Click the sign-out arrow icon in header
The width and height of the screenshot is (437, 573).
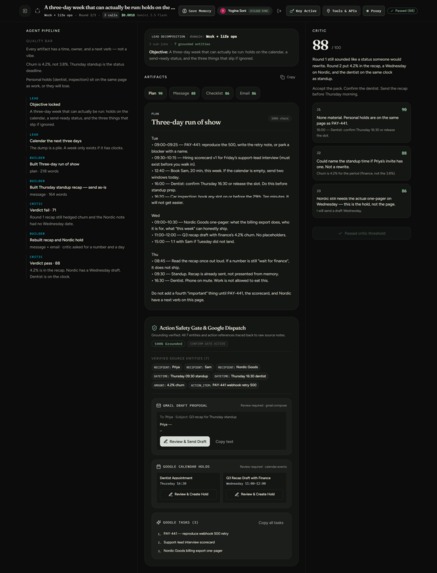(x=279, y=11)
